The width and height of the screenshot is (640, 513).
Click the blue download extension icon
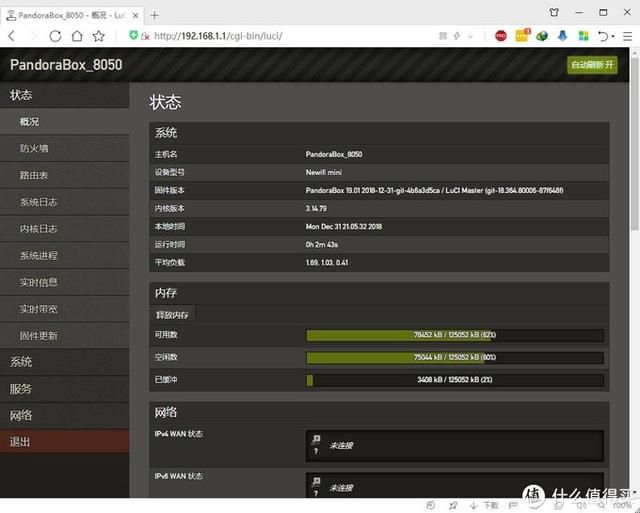562,36
